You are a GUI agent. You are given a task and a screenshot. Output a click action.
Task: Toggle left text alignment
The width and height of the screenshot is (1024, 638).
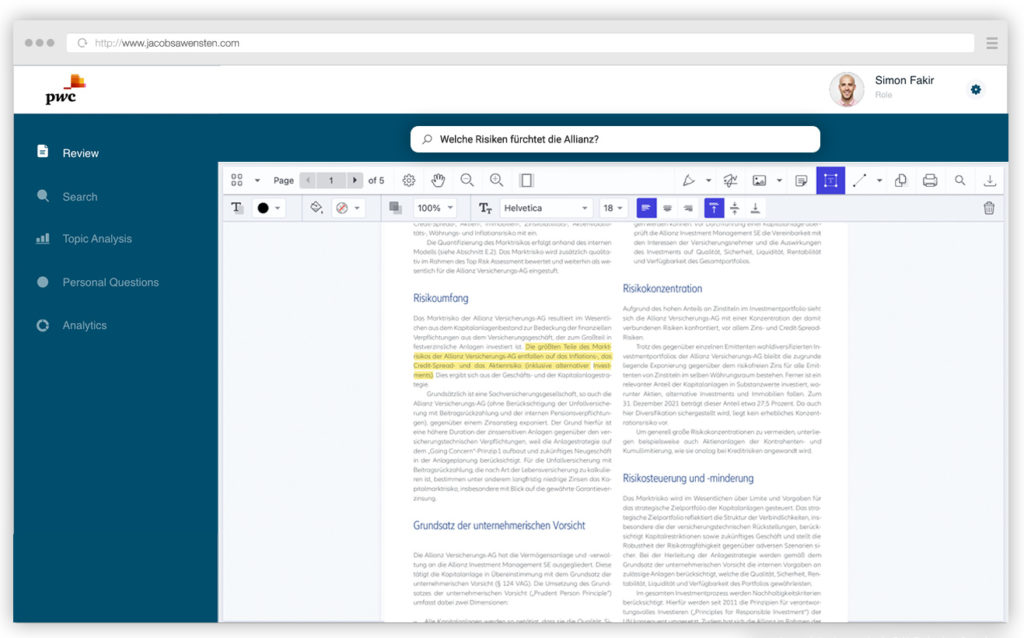pyautogui.click(x=646, y=208)
